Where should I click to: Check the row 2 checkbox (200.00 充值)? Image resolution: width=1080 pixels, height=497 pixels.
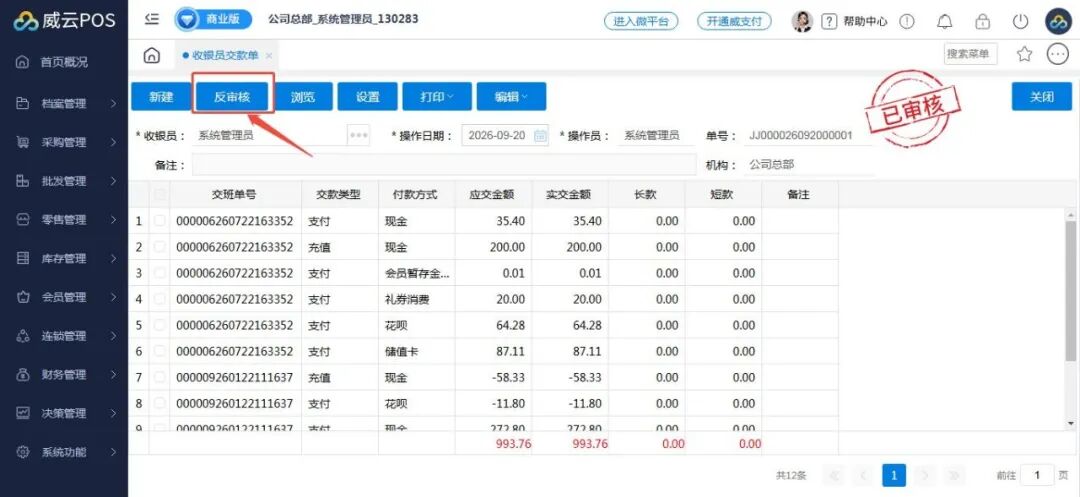[160, 247]
